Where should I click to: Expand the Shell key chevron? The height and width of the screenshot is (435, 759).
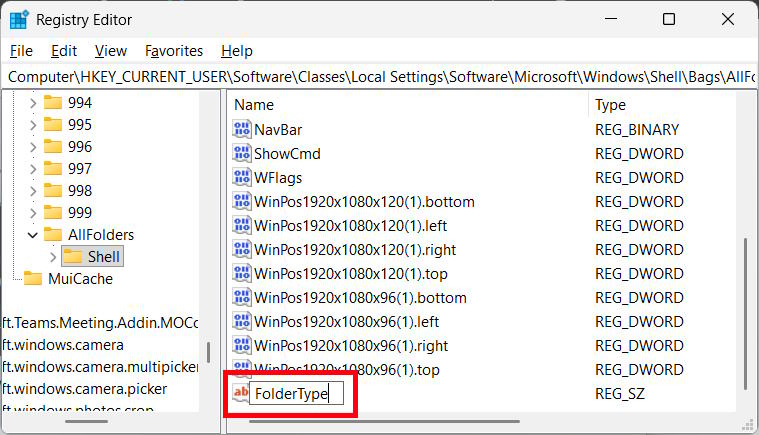point(53,257)
